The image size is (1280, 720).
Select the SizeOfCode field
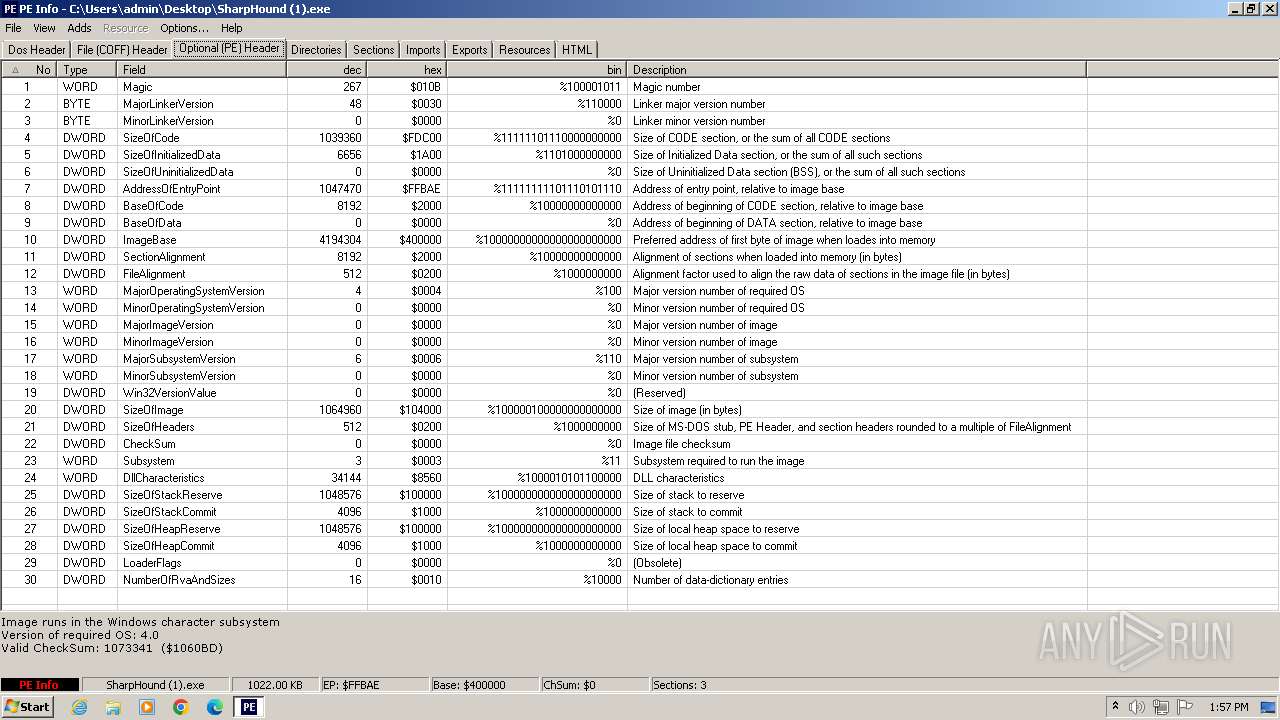tap(151, 138)
